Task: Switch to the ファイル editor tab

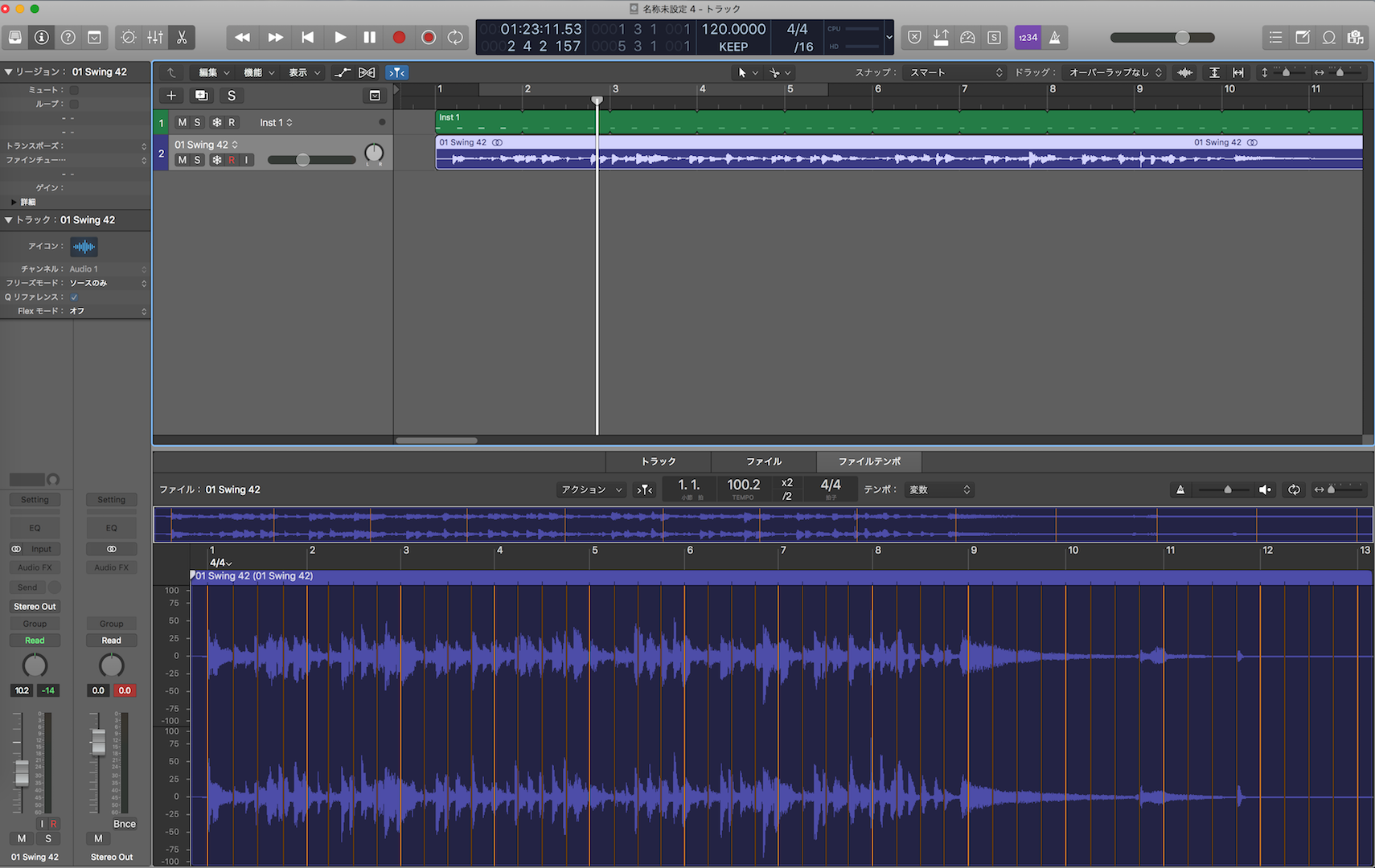Action: click(763, 461)
